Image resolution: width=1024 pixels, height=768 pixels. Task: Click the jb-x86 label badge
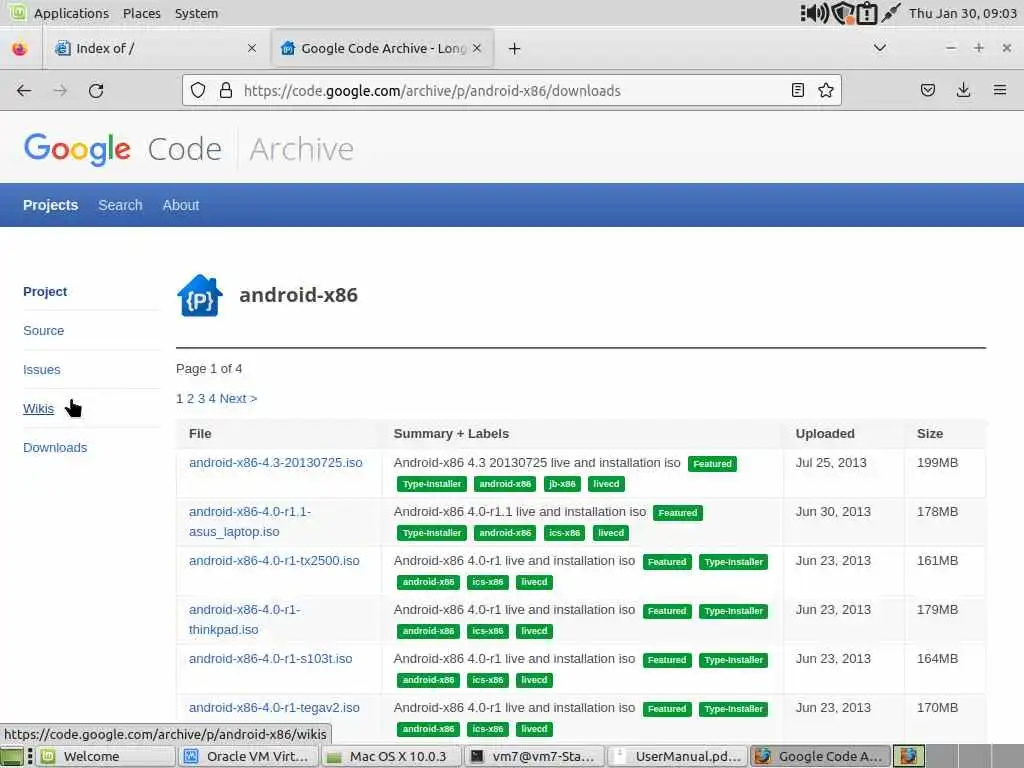(x=562, y=484)
